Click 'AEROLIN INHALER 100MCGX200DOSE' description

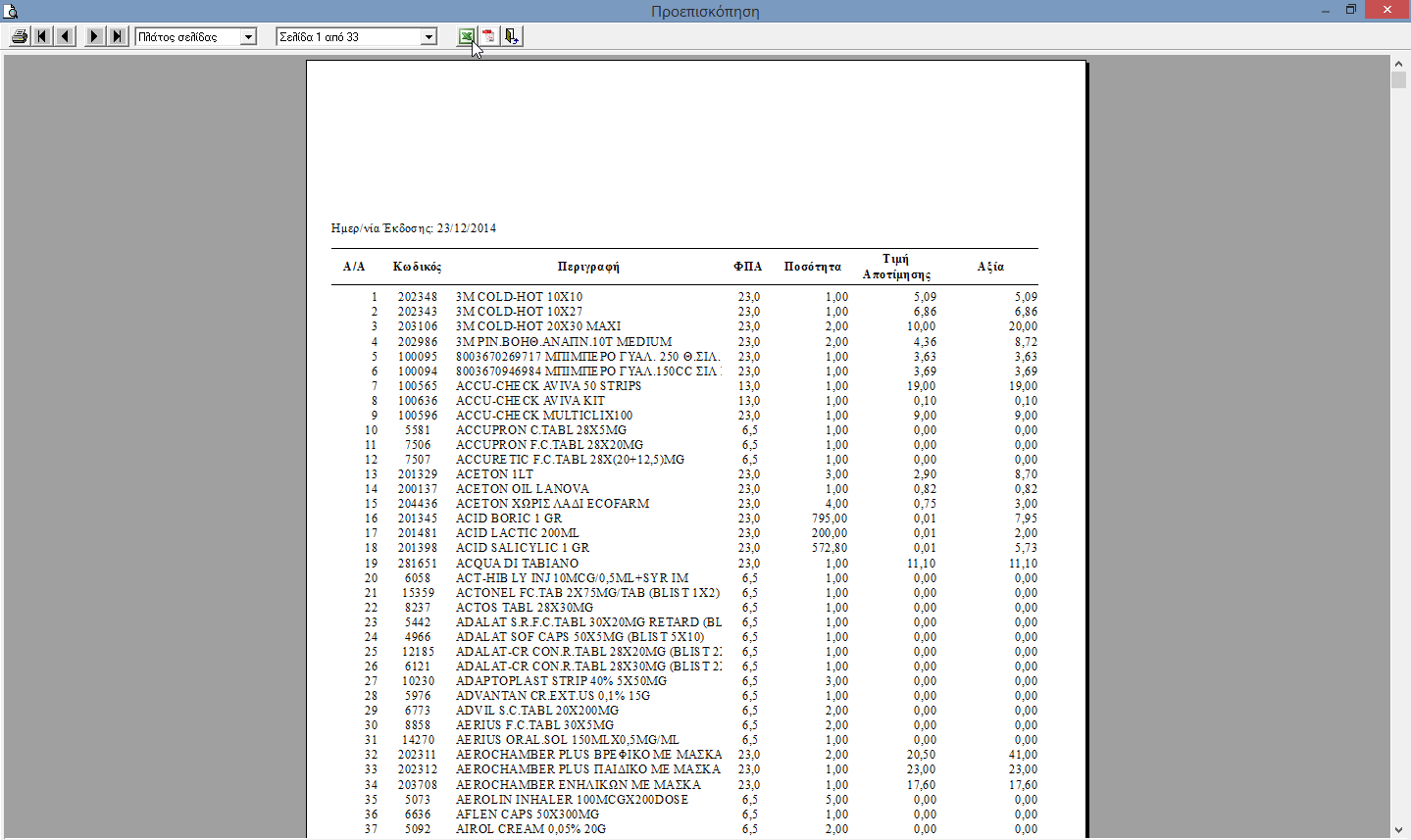[573, 800]
